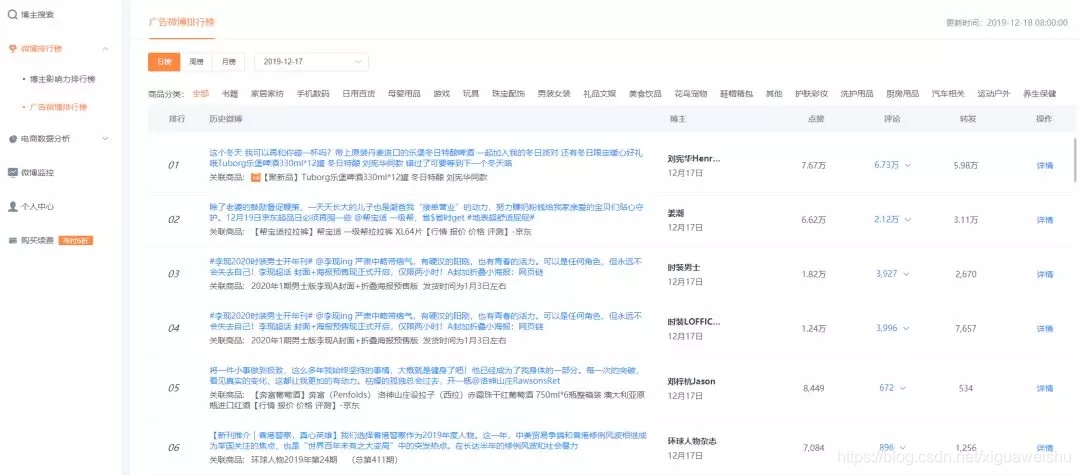Expand comments arrow next to 2.12万

pos(908,220)
